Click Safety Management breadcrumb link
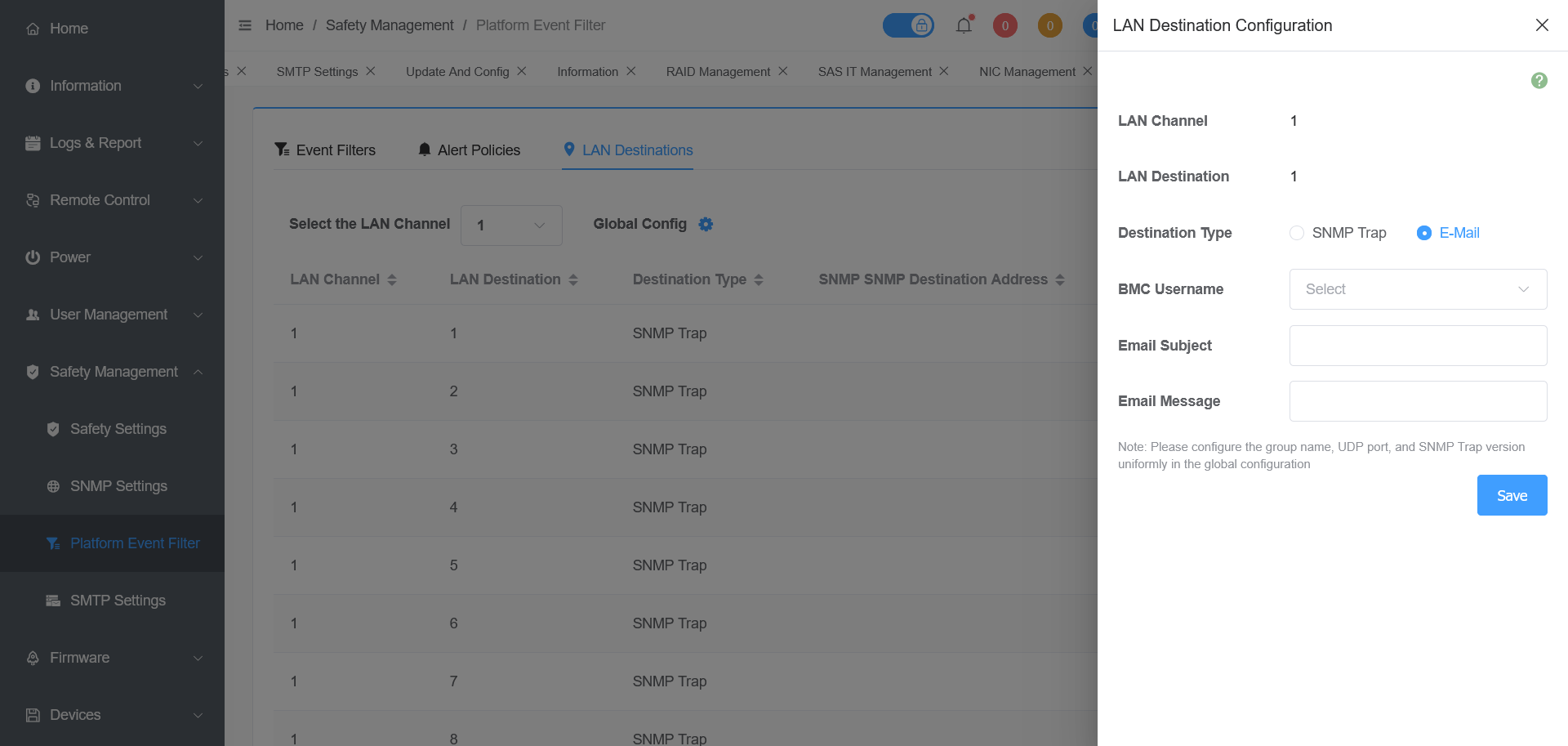1568x746 pixels. (390, 25)
